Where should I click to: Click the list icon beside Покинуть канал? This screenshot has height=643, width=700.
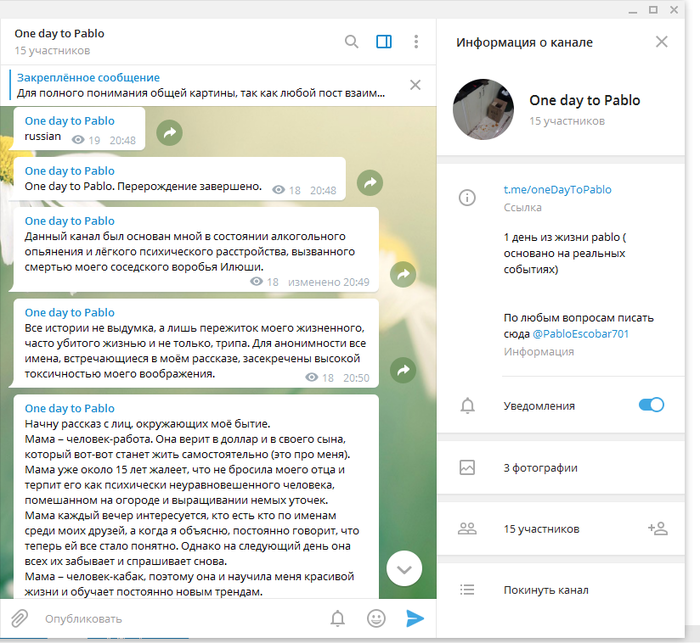(x=467, y=590)
